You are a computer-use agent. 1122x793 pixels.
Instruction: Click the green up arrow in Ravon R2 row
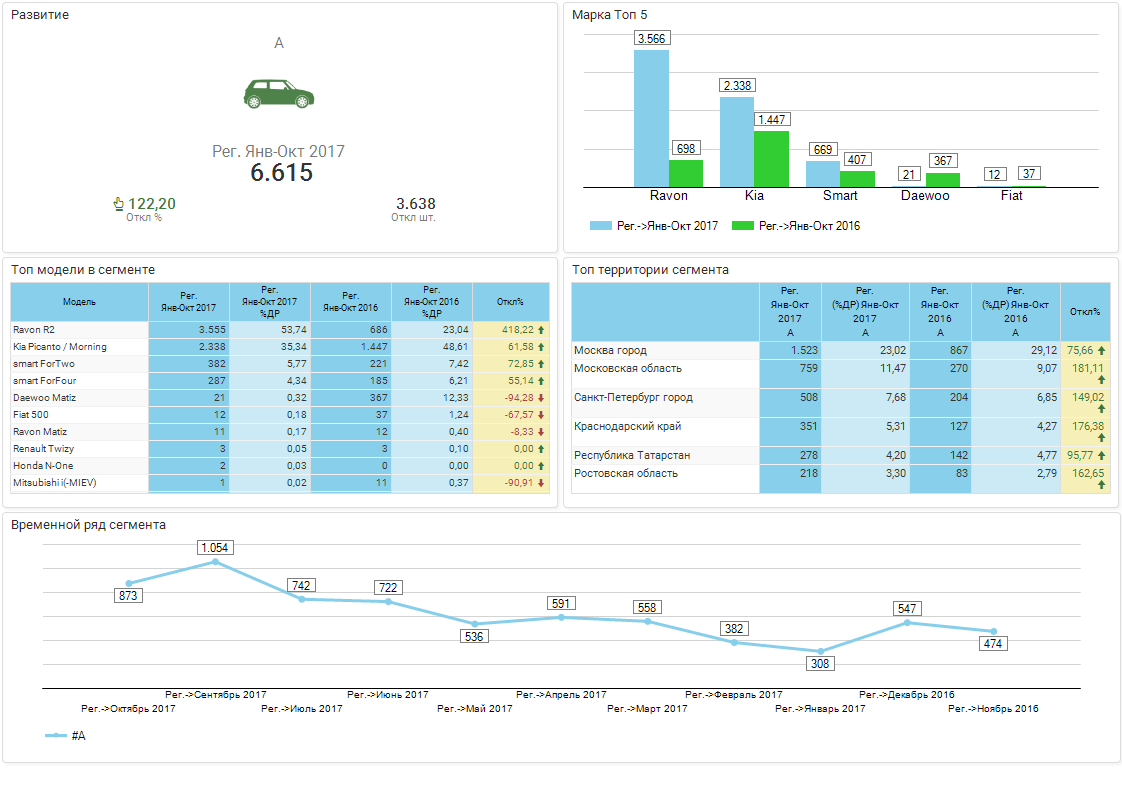(x=541, y=330)
